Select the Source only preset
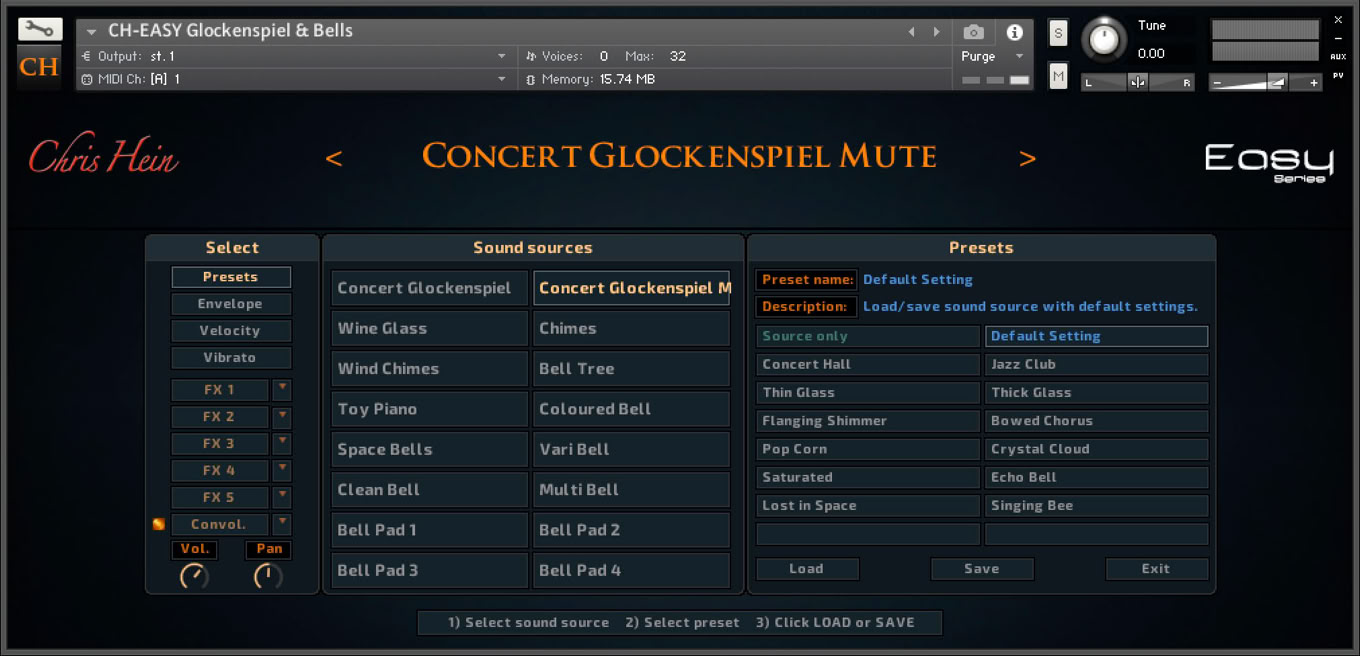 (x=868, y=336)
